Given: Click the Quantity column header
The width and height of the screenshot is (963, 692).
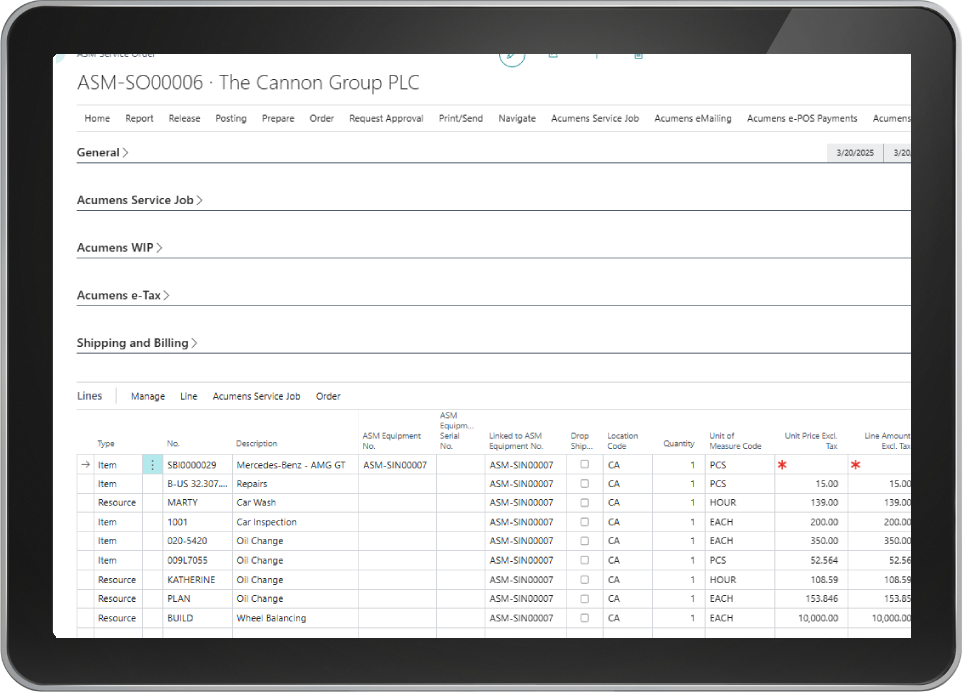Looking at the screenshot, I should [x=679, y=443].
